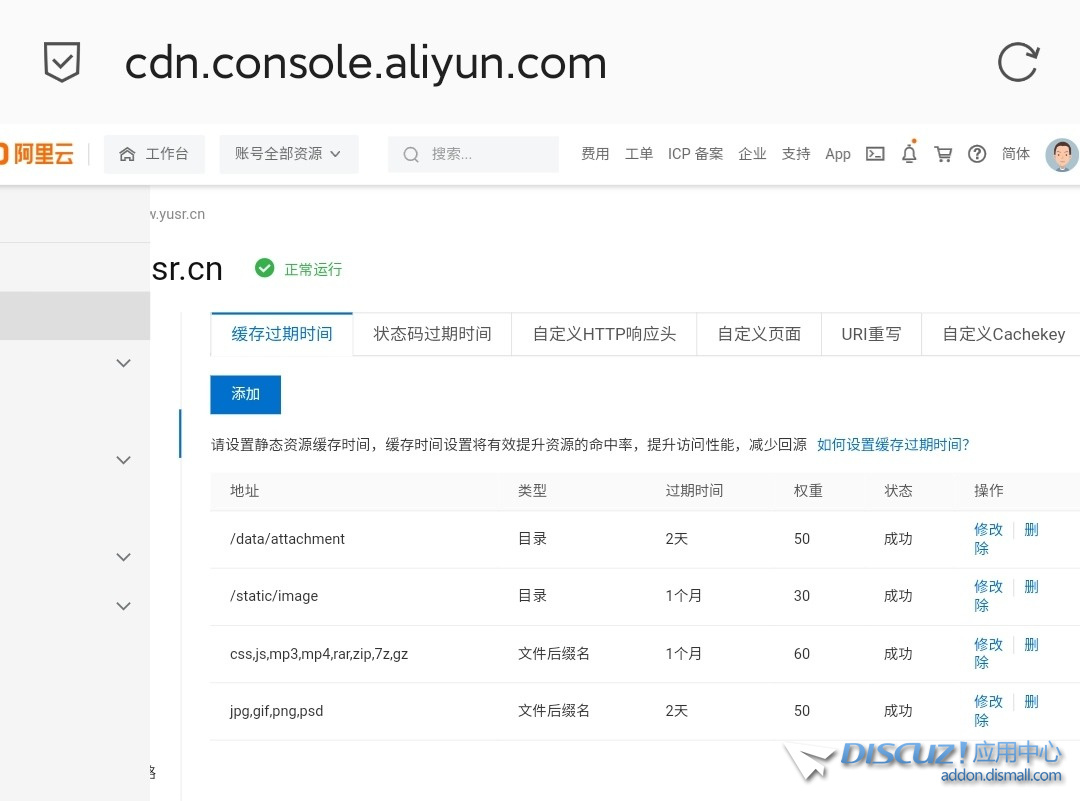Open the user avatar profile menu

[1061, 155]
